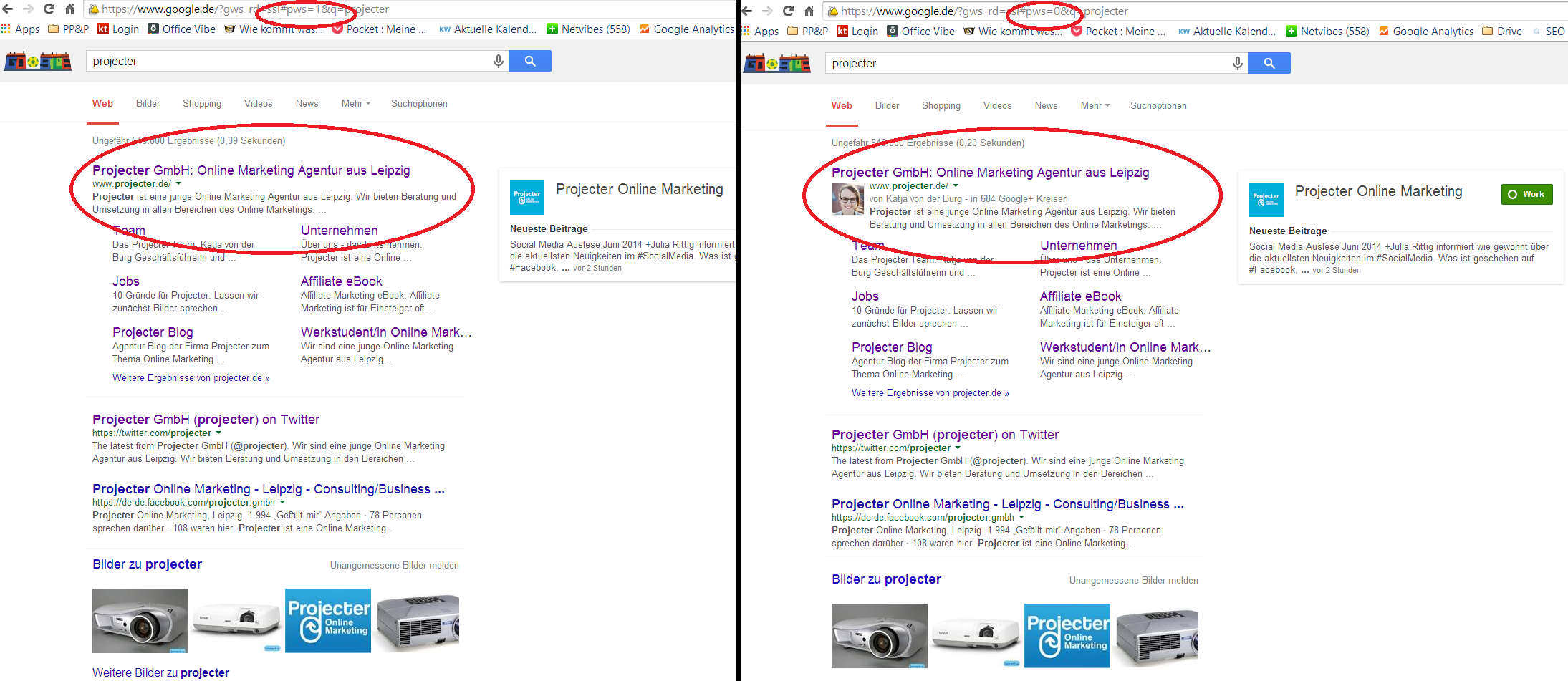Open the Team sitelink in the left window
This screenshot has height=681, width=1568.
tap(129, 231)
